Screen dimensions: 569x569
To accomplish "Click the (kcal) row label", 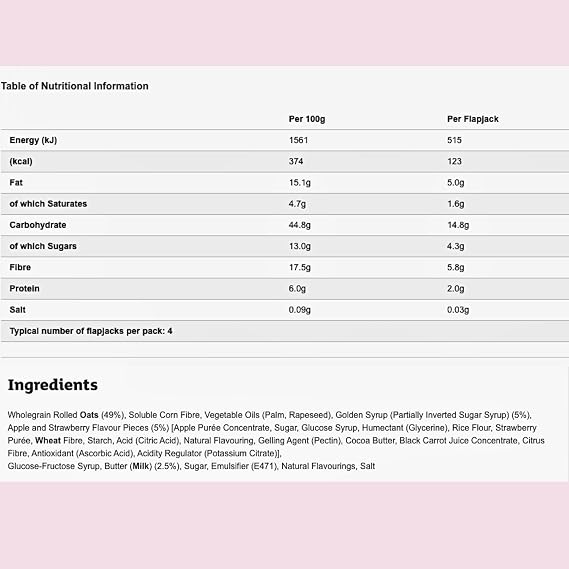I will point(21,161).
